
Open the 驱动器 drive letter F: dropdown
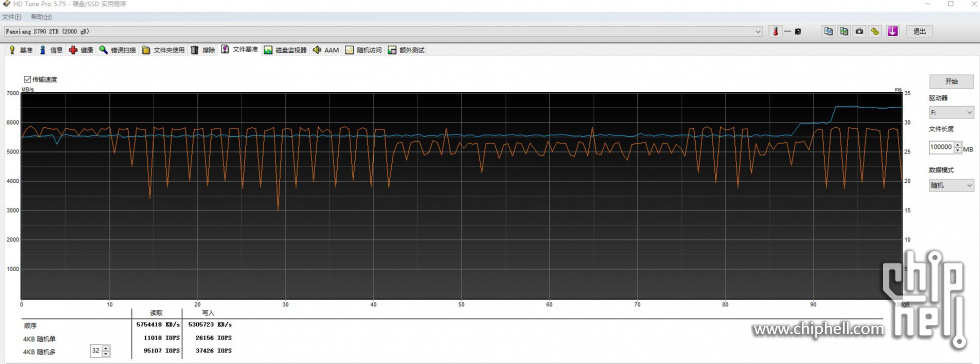[x=951, y=113]
